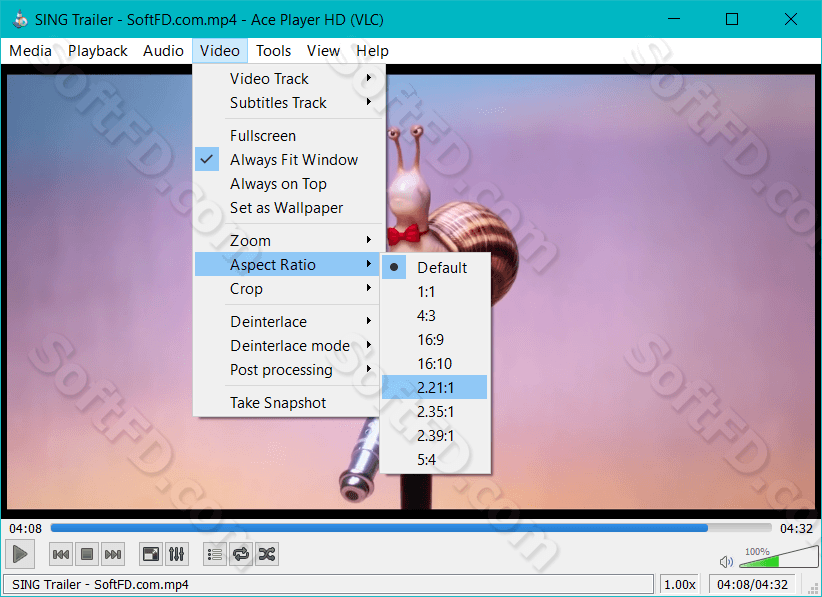Screen dimensions: 822x597
Task: Click the Ace Player cone title icon
Action: [20, 20]
